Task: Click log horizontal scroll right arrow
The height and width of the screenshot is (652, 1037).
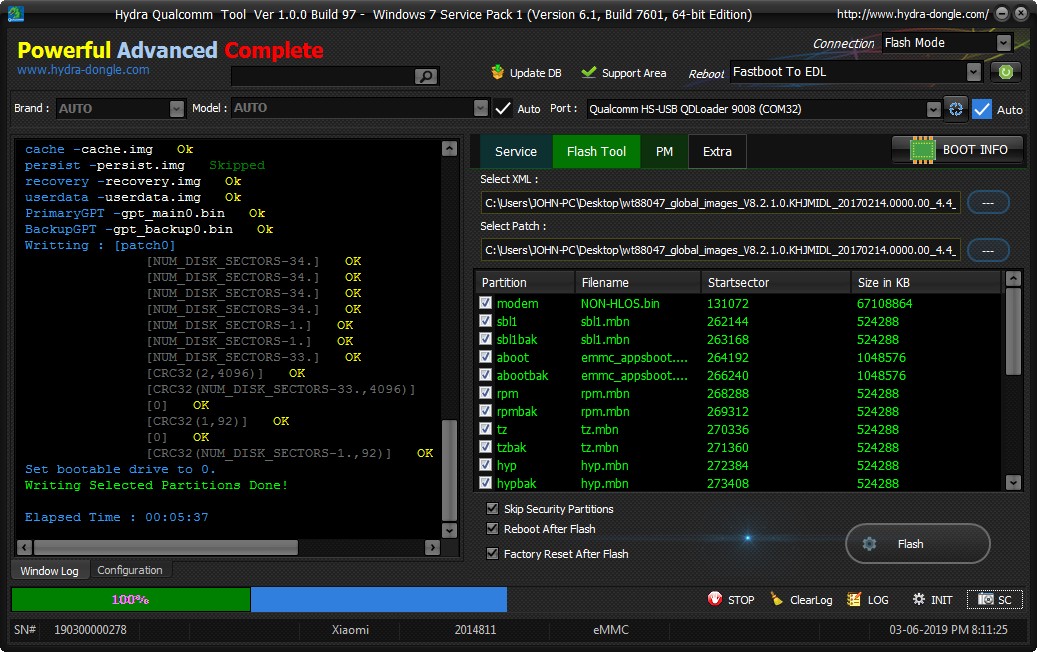Action: click(432, 548)
